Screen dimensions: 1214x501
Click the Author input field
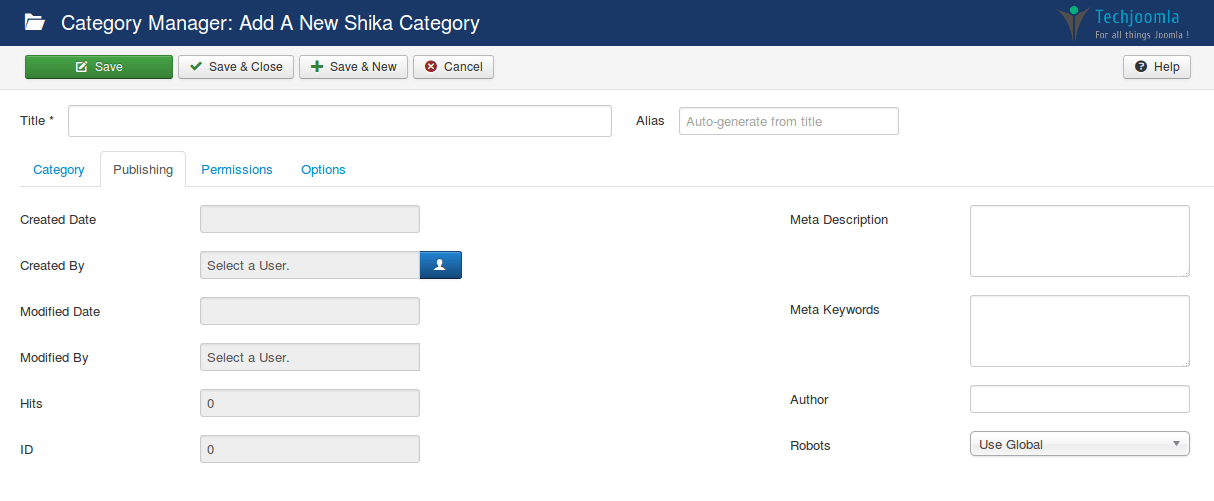1079,399
